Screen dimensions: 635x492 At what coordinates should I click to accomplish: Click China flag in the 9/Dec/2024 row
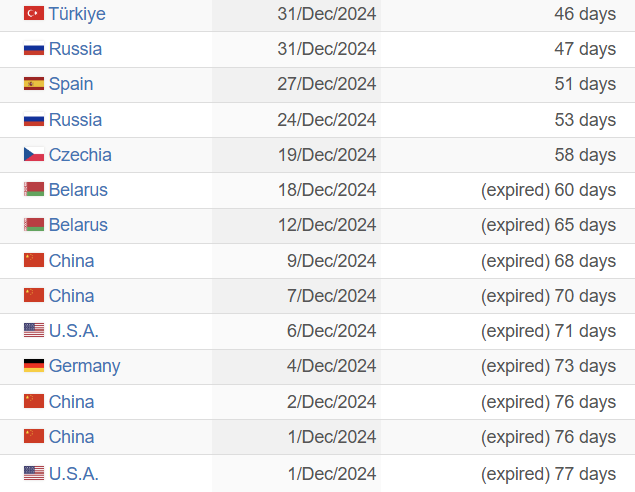[34, 261]
